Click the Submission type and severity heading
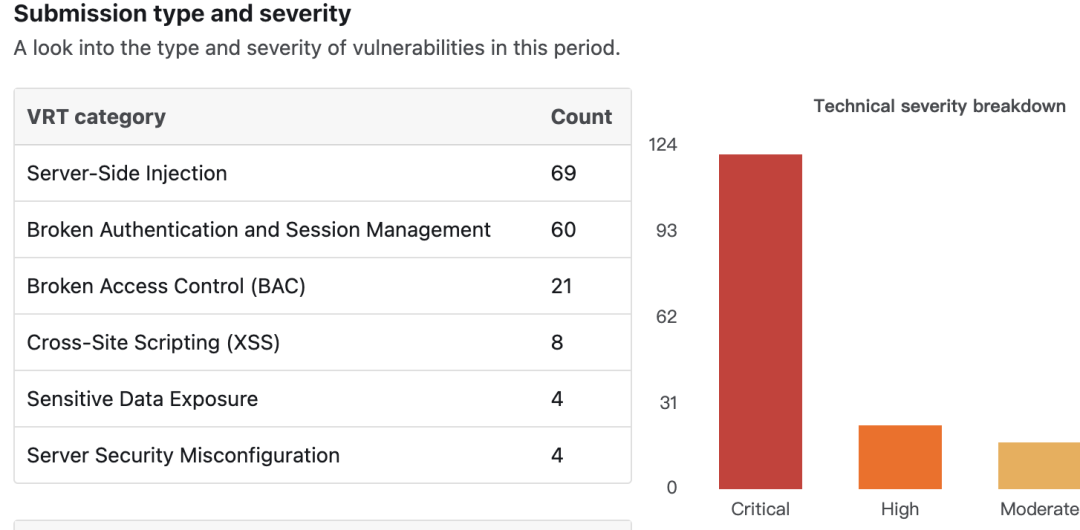This screenshot has width=1080, height=530. (182, 15)
